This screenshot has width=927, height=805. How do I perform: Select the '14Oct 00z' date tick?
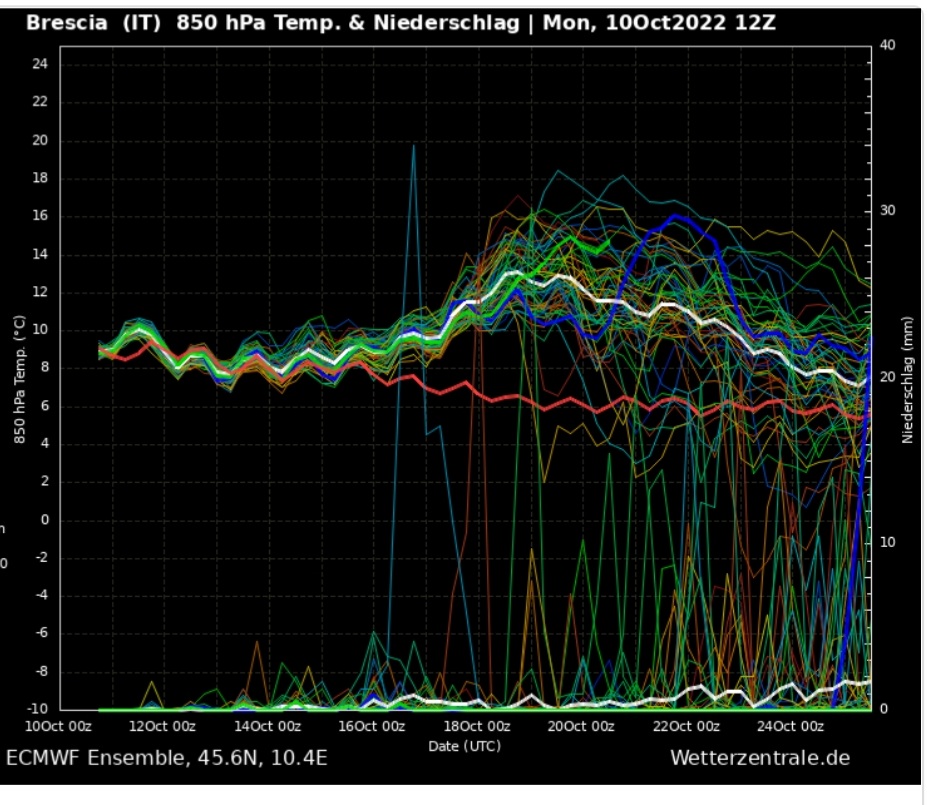[267, 726]
